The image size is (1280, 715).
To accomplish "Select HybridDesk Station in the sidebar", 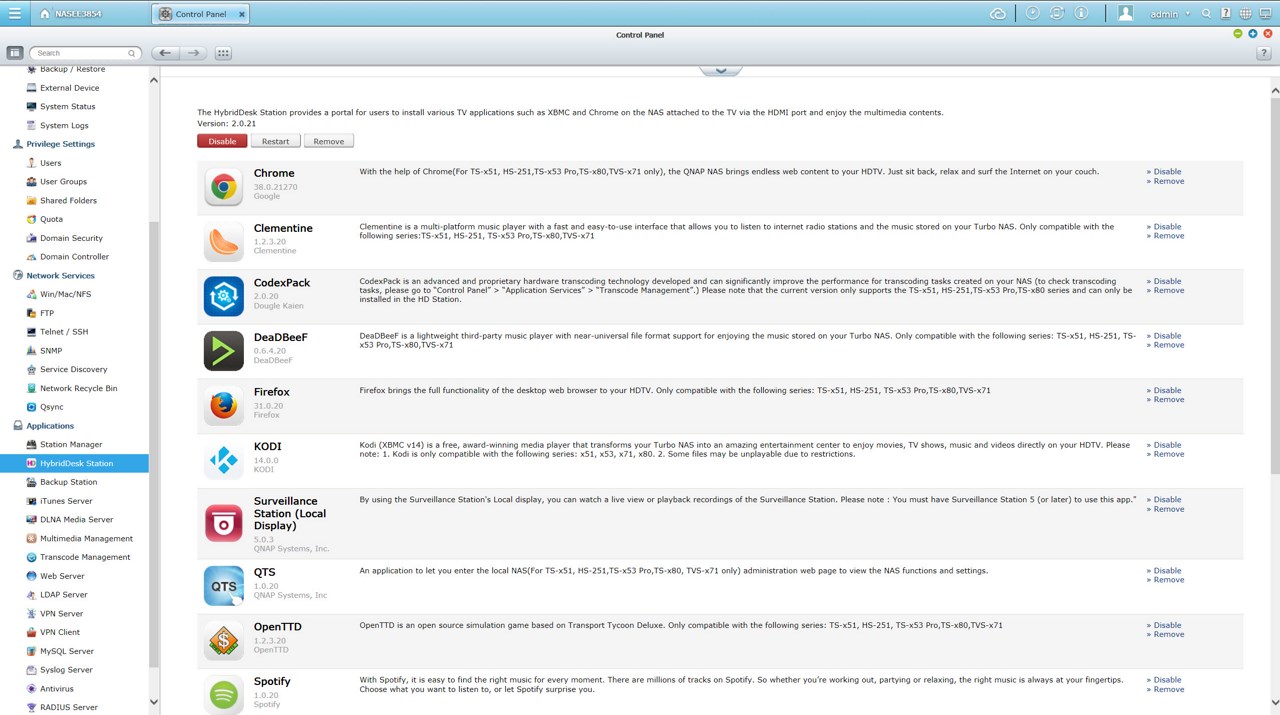I will [x=74, y=463].
